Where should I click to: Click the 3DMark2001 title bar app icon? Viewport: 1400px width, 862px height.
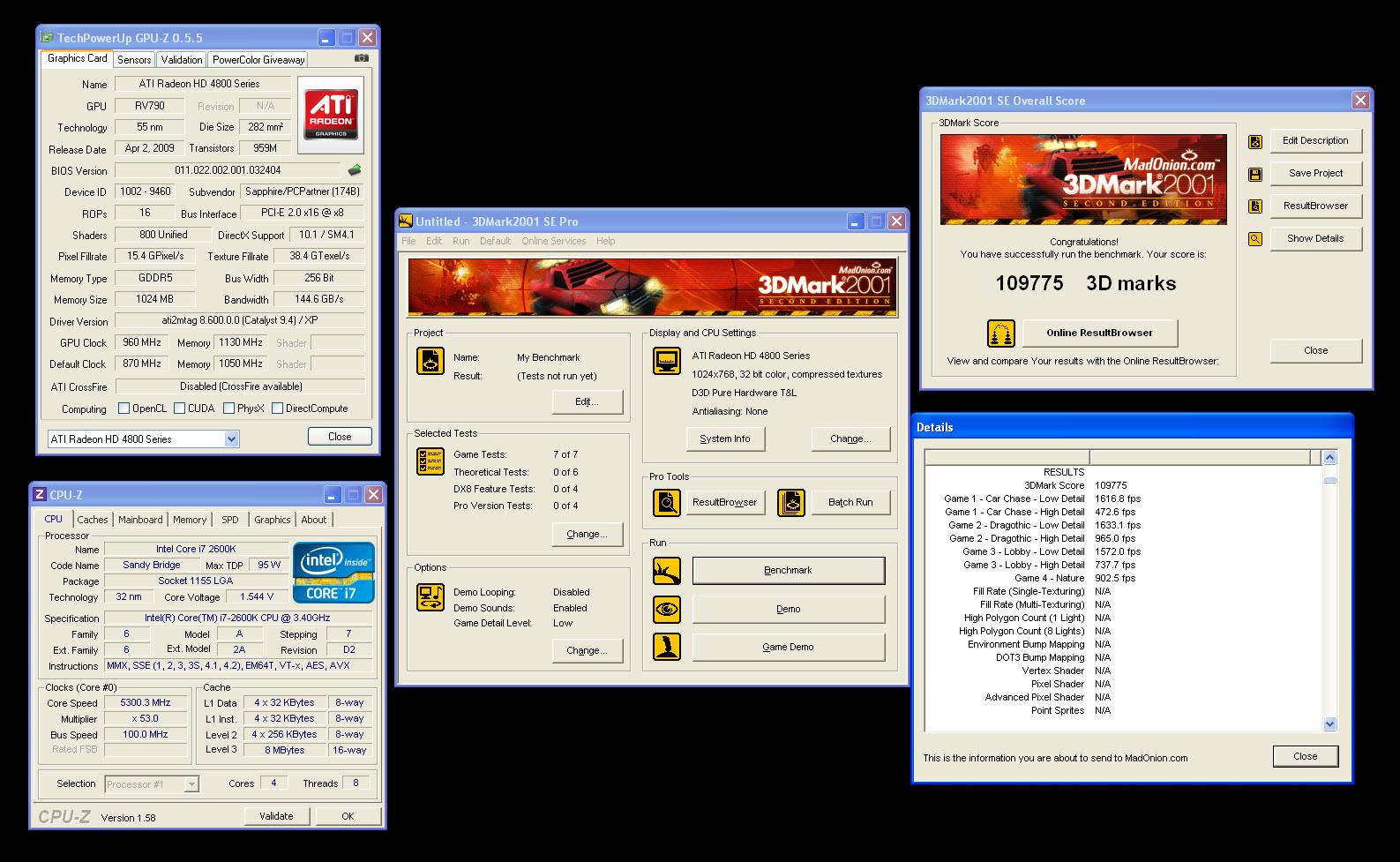(x=406, y=221)
